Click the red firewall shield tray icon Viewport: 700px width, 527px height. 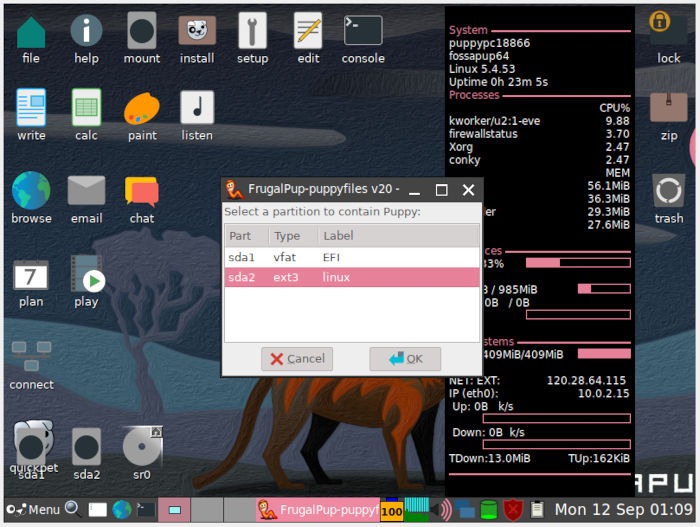pos(512,510)
